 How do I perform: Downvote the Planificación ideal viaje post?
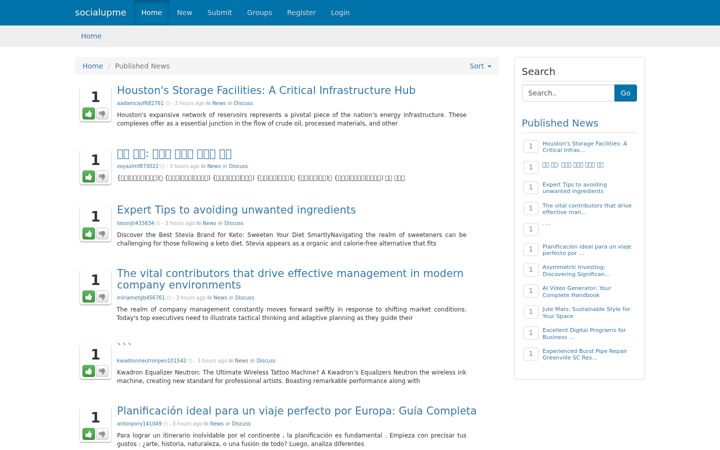102,434
